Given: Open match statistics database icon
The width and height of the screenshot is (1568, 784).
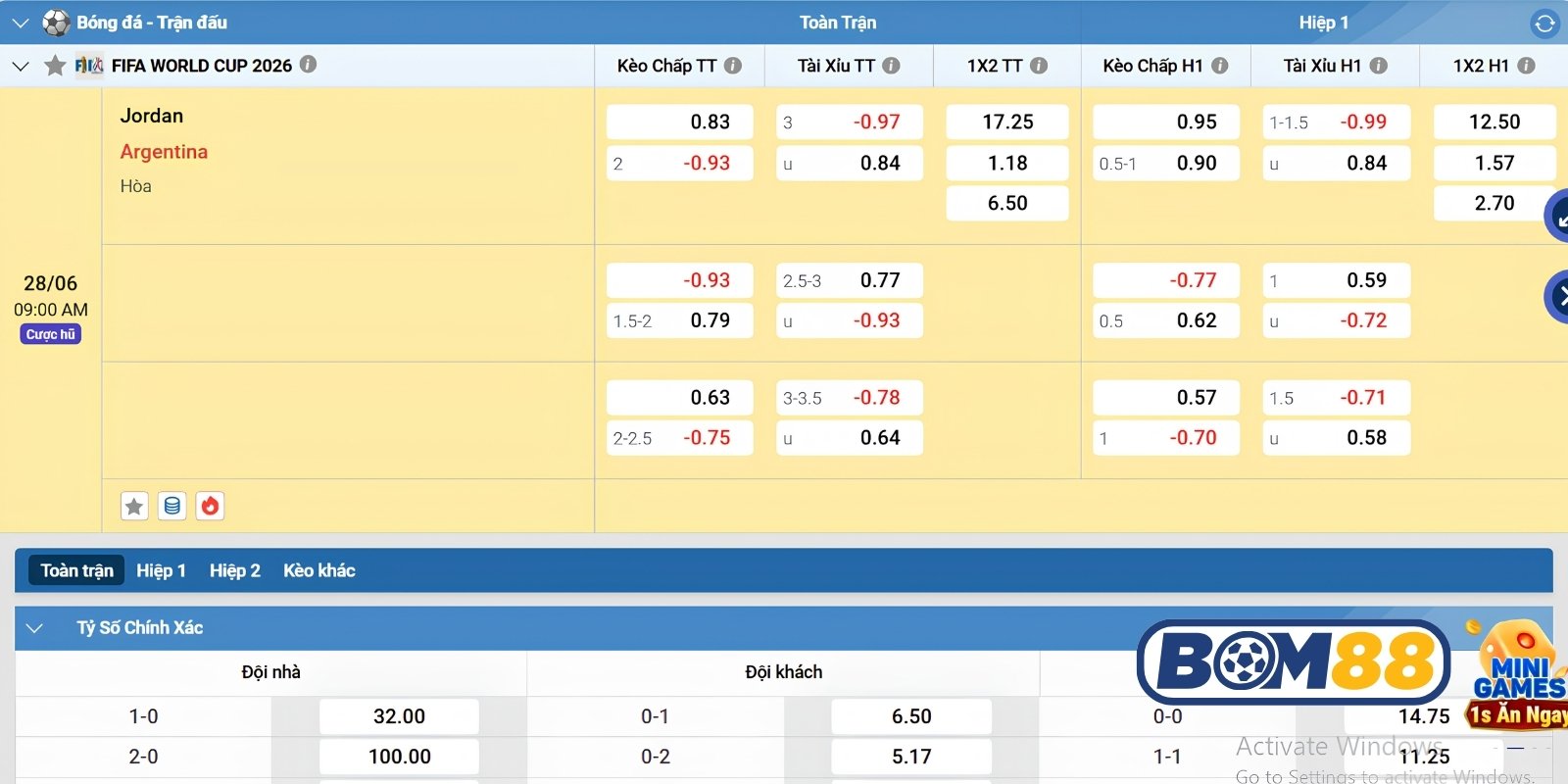Looking at the screenshot, I should (x=172, y=506).
